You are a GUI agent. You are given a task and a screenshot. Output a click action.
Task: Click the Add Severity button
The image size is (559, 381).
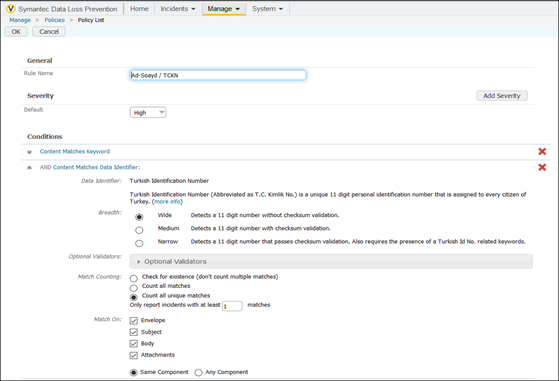tap(502, 96)
